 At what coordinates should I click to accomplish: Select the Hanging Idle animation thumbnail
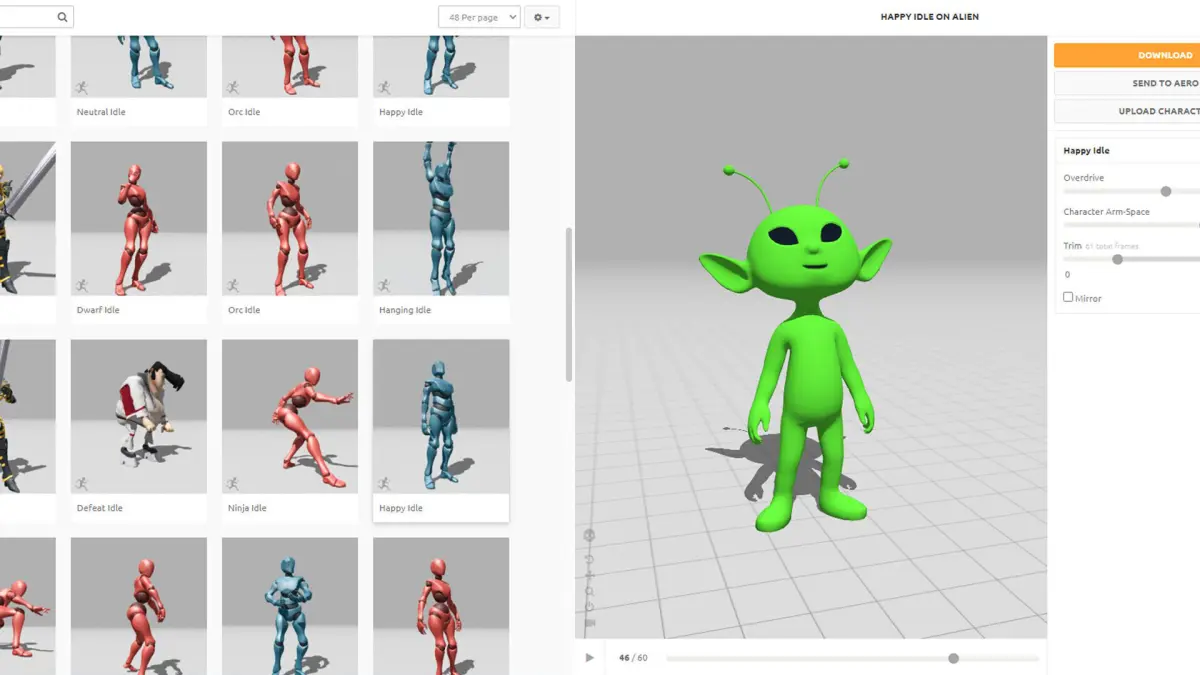(x=441, y=218)
